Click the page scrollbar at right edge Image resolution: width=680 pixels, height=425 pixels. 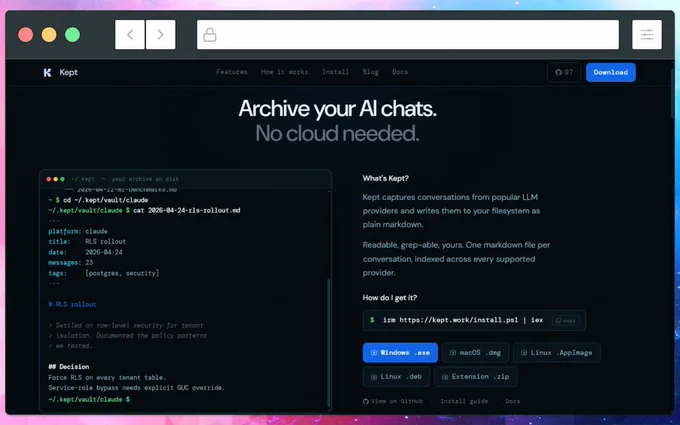pyautogui.click(x=672, y=93)
